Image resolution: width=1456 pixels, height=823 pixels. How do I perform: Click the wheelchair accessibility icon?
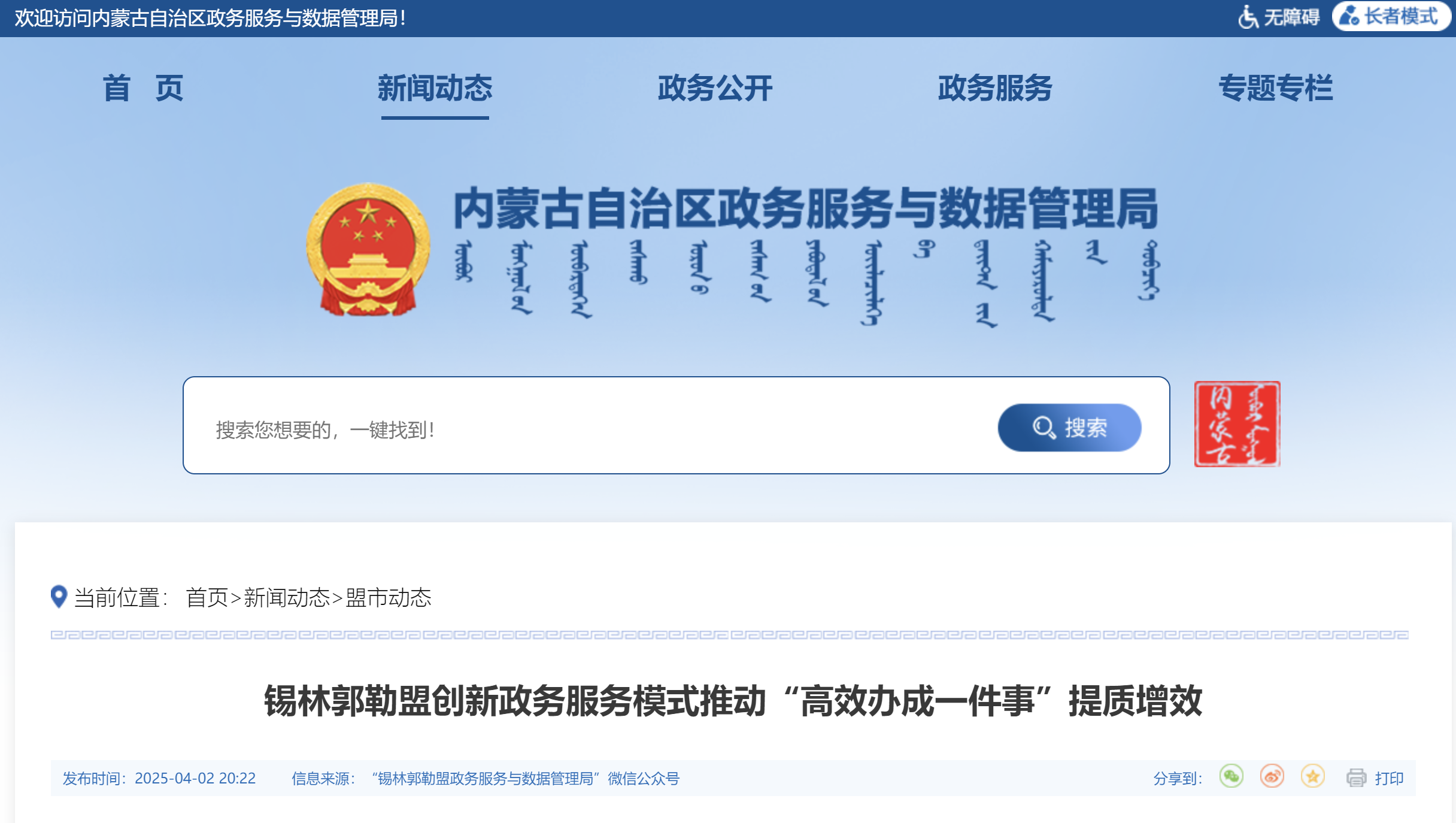(x=1248, y=17)
